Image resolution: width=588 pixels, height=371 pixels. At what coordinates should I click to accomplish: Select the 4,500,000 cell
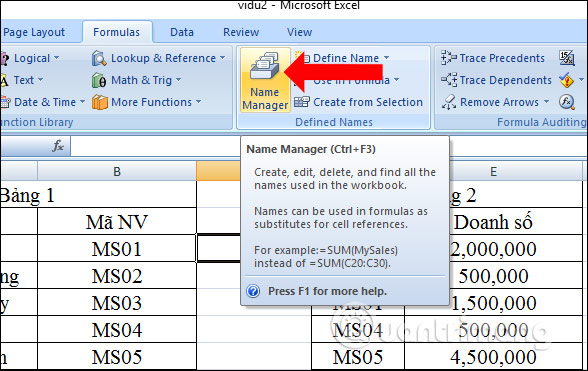pos(494,356)
